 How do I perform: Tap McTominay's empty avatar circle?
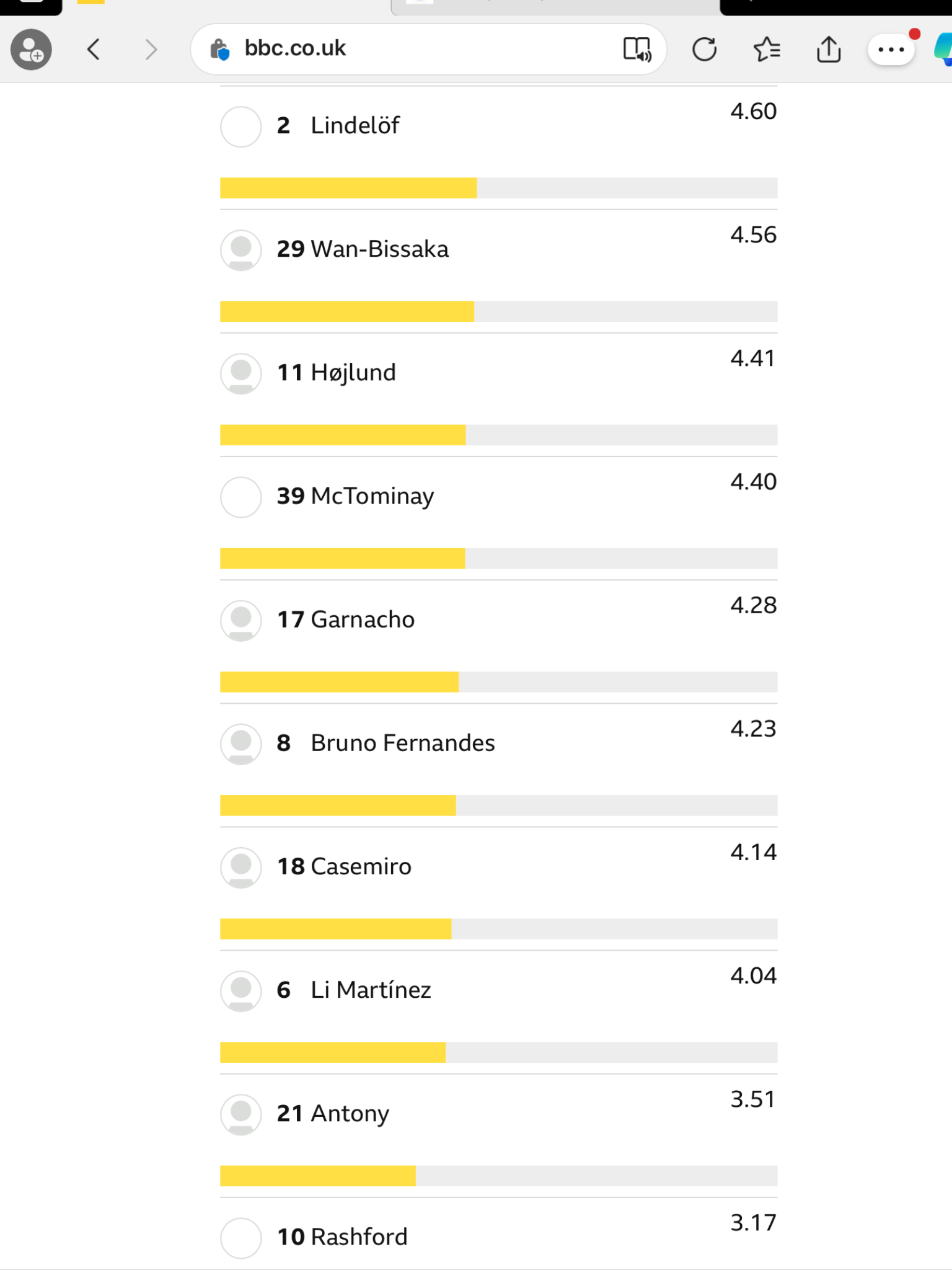[x=241, y=497]
